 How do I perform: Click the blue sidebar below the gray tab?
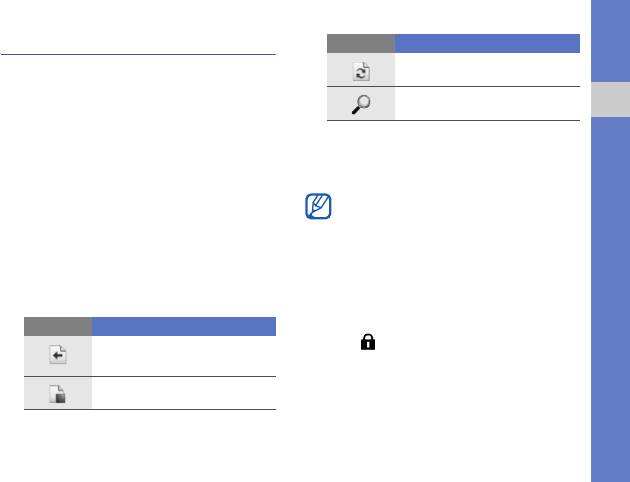click(610, 300)
